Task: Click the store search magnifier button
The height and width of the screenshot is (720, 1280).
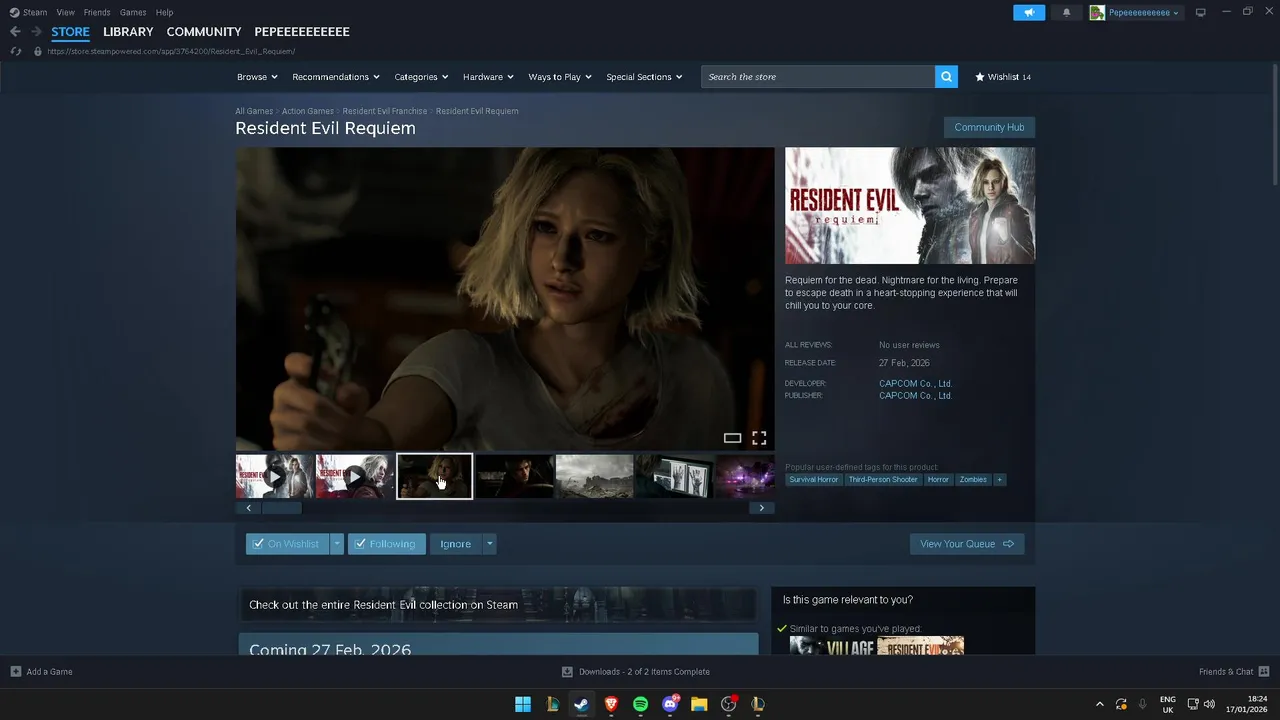Action: click(946, 77)
